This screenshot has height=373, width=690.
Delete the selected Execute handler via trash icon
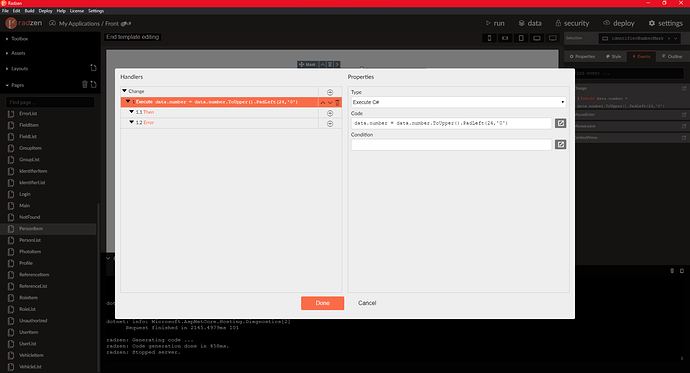pyautogui.click(x=338, y=102)
